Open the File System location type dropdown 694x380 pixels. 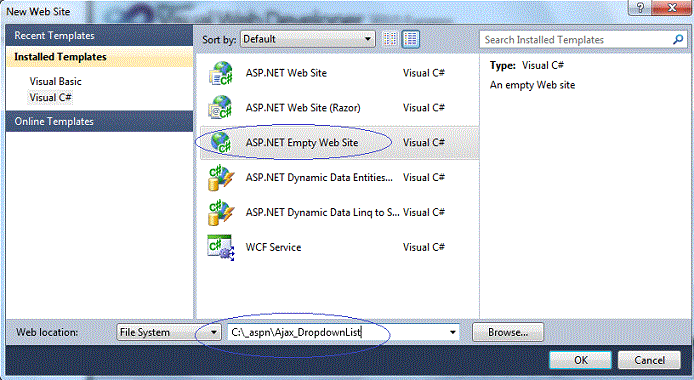169,332
